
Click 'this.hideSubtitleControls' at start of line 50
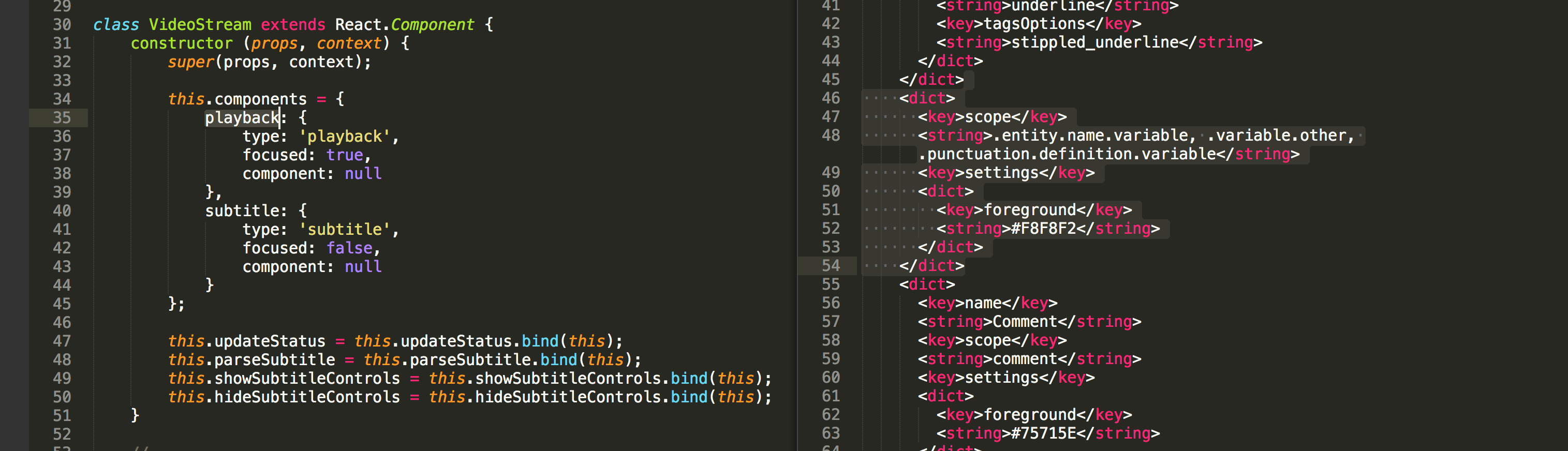(284, 397)
